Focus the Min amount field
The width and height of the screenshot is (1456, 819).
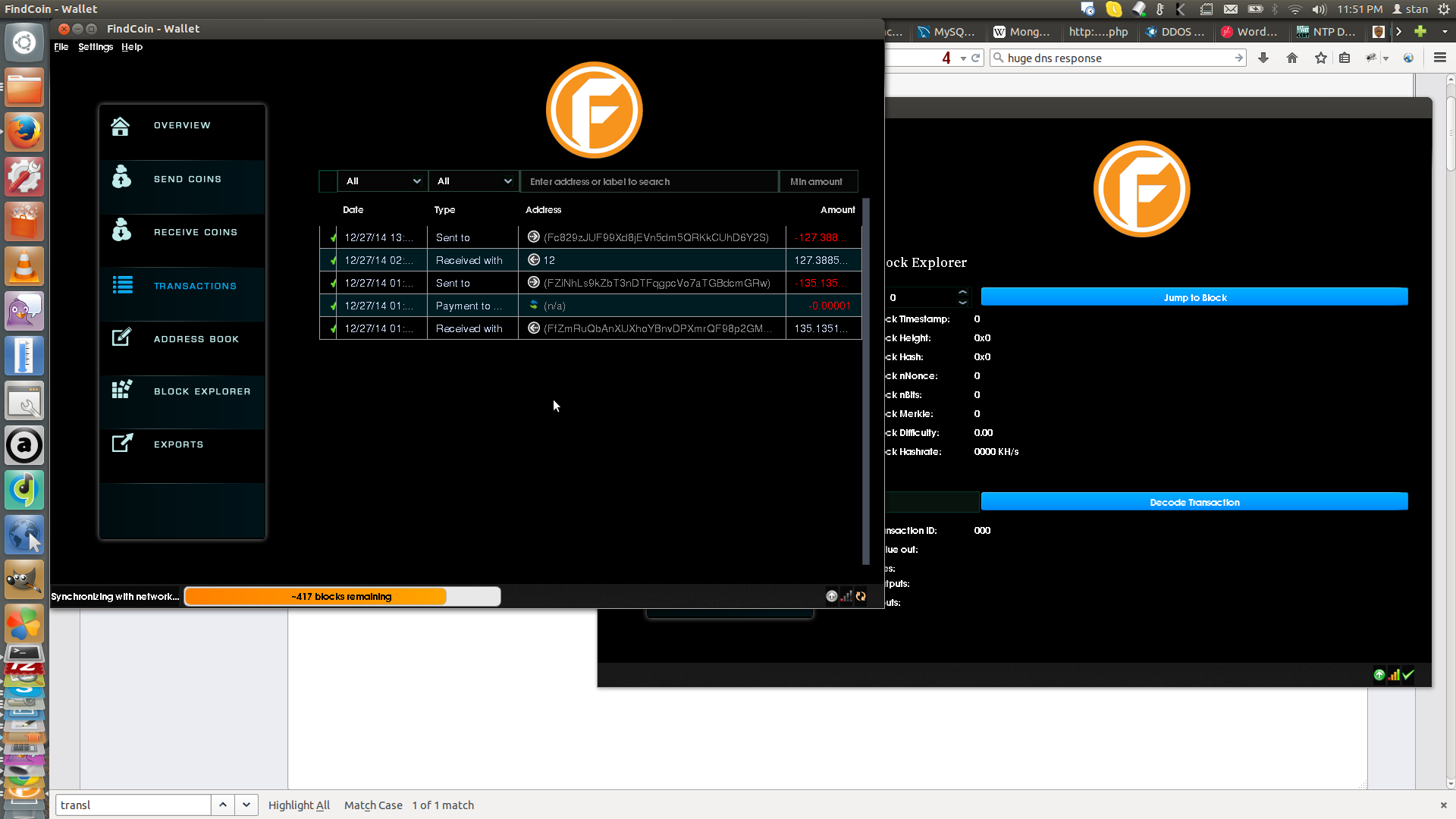click(x=818, y=181)
